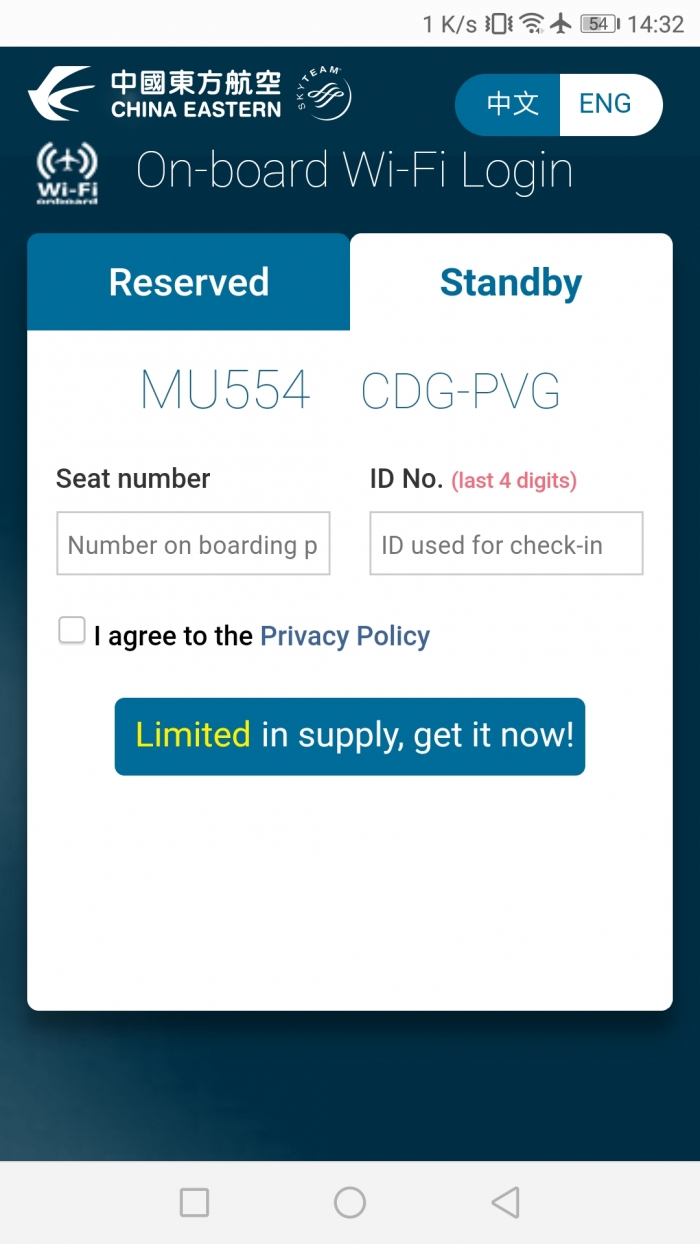Tap the SkyTeam alliance logo
Viewport: 700px width, 1244px height.
pos(326,95)
